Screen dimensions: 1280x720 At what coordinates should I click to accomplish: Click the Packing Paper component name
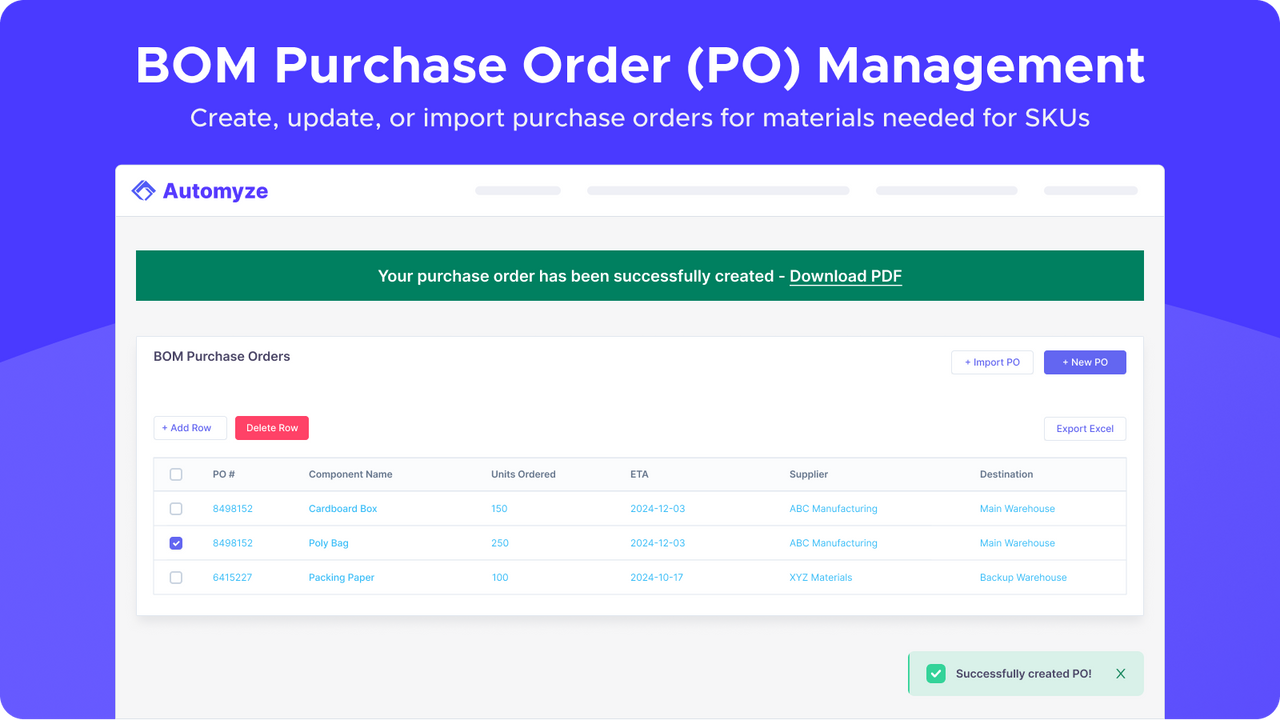click(341, 578)
